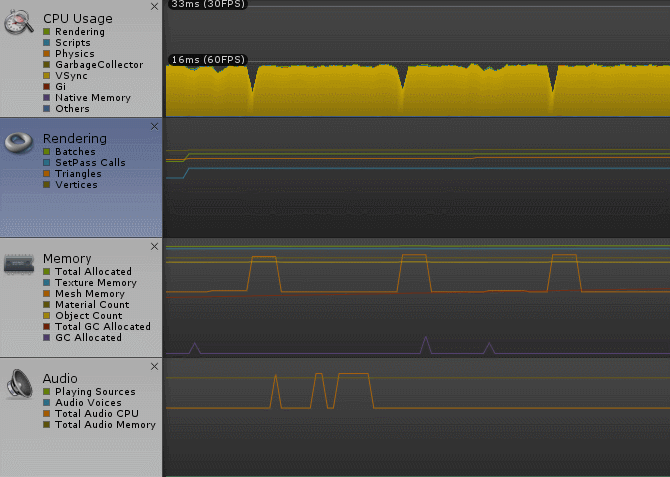Click the 33ms (30FPS) graph marker

click(x=208, y=4)
